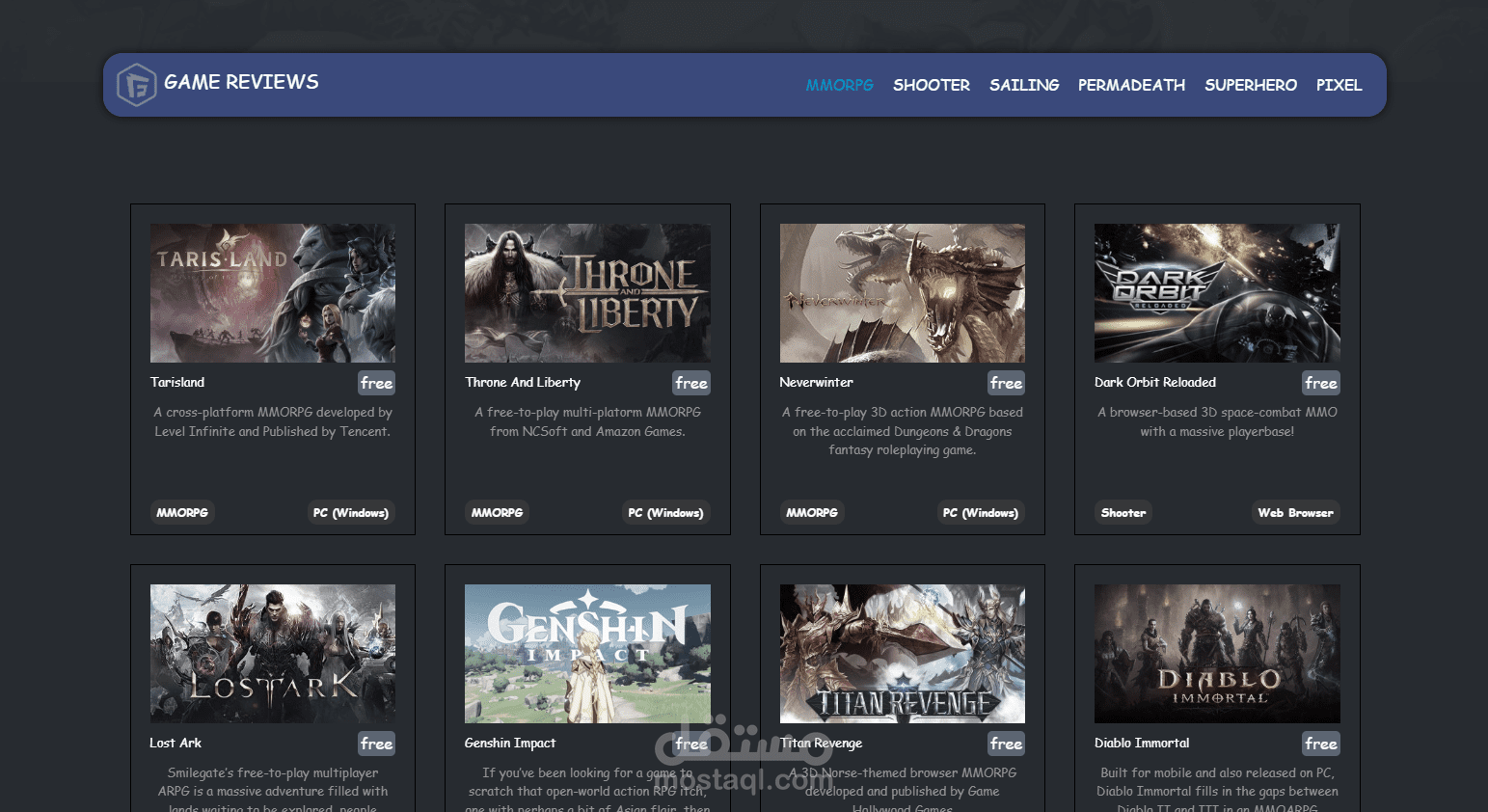Click Web Browser platform tag
The image size is (1488, 812).
[x=1295, y=513]
